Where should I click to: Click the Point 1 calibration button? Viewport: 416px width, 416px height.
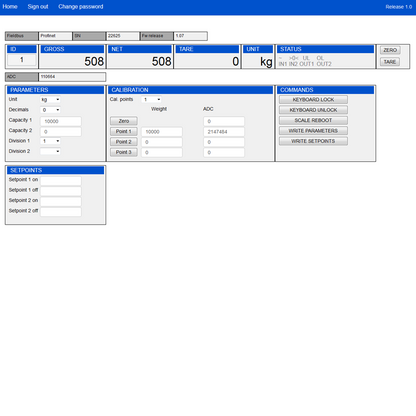coord(124,131)
